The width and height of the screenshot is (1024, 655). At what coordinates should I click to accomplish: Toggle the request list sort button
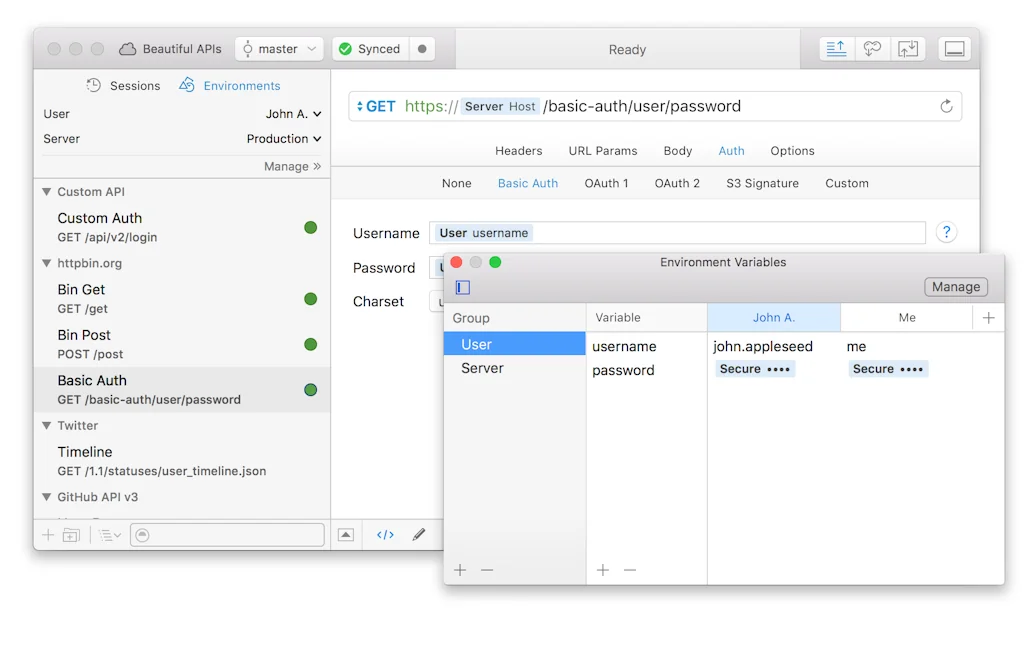point(110,535)
